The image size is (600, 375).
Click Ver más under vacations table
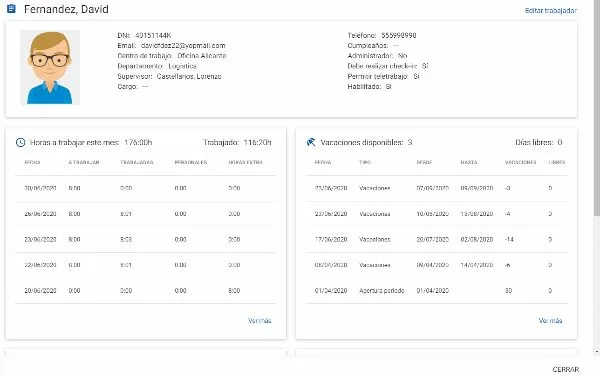550,321
